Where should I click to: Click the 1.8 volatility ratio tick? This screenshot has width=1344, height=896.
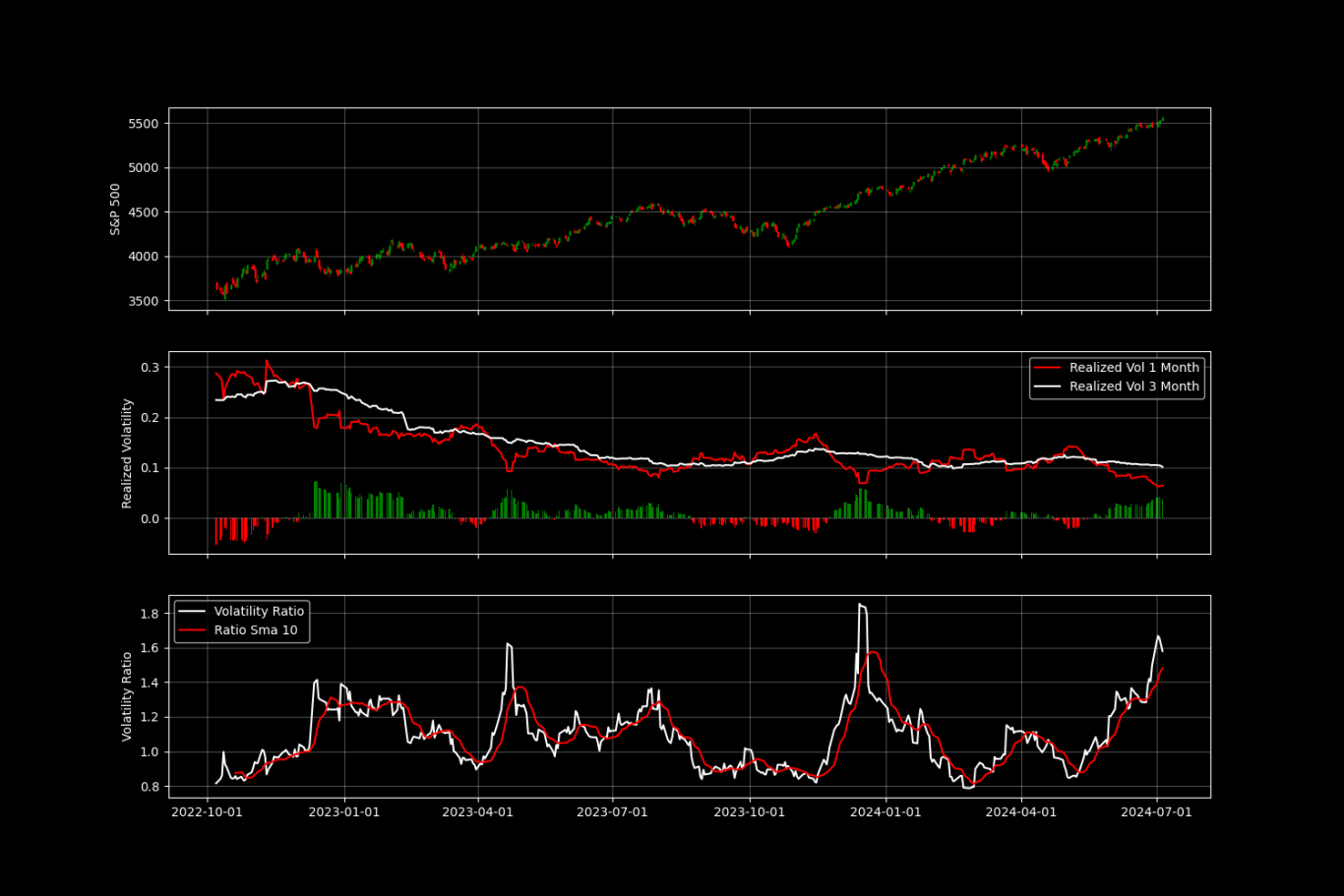tap(151, 614)
